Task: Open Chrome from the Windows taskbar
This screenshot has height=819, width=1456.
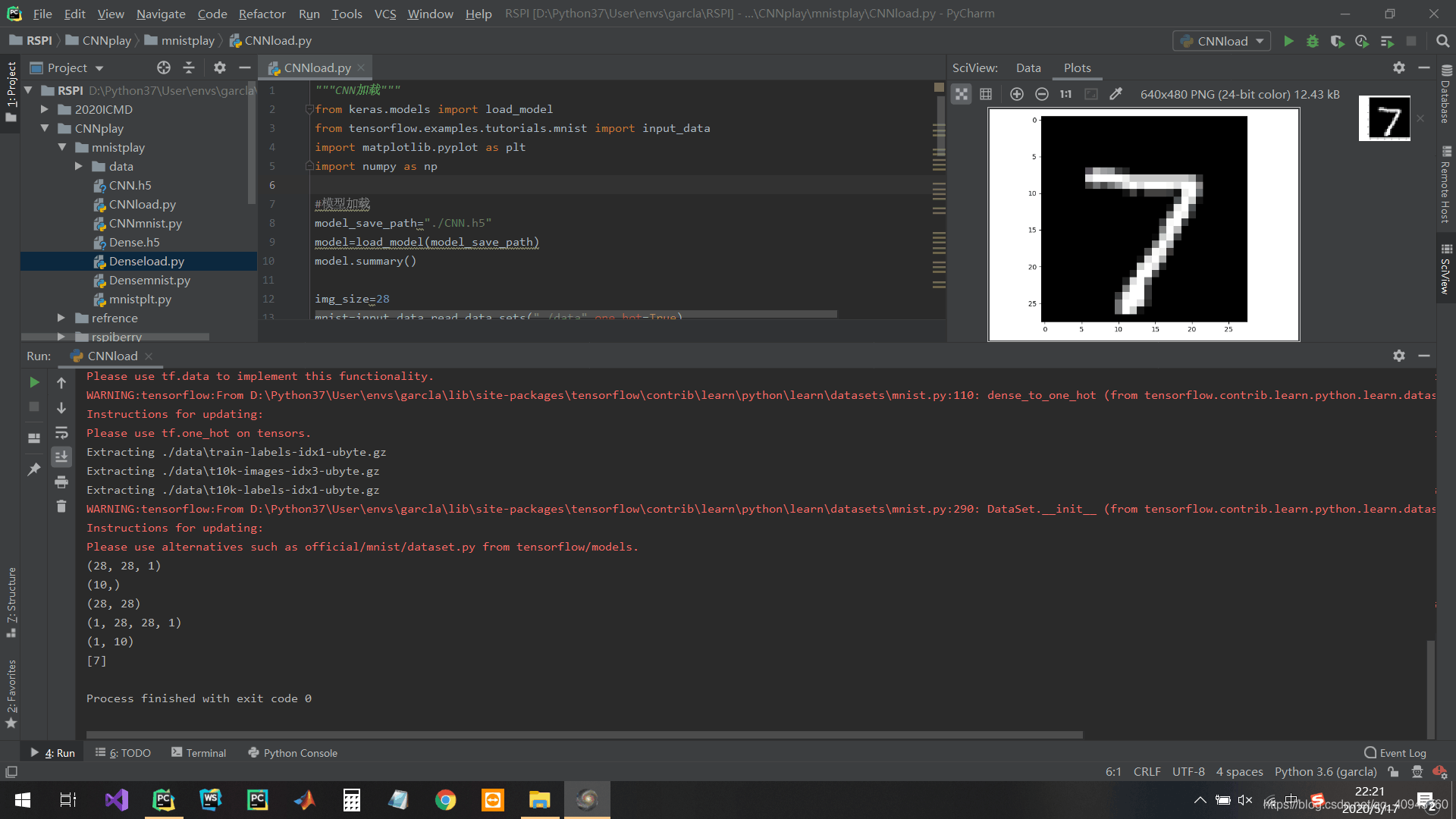Action: [445, 799]
